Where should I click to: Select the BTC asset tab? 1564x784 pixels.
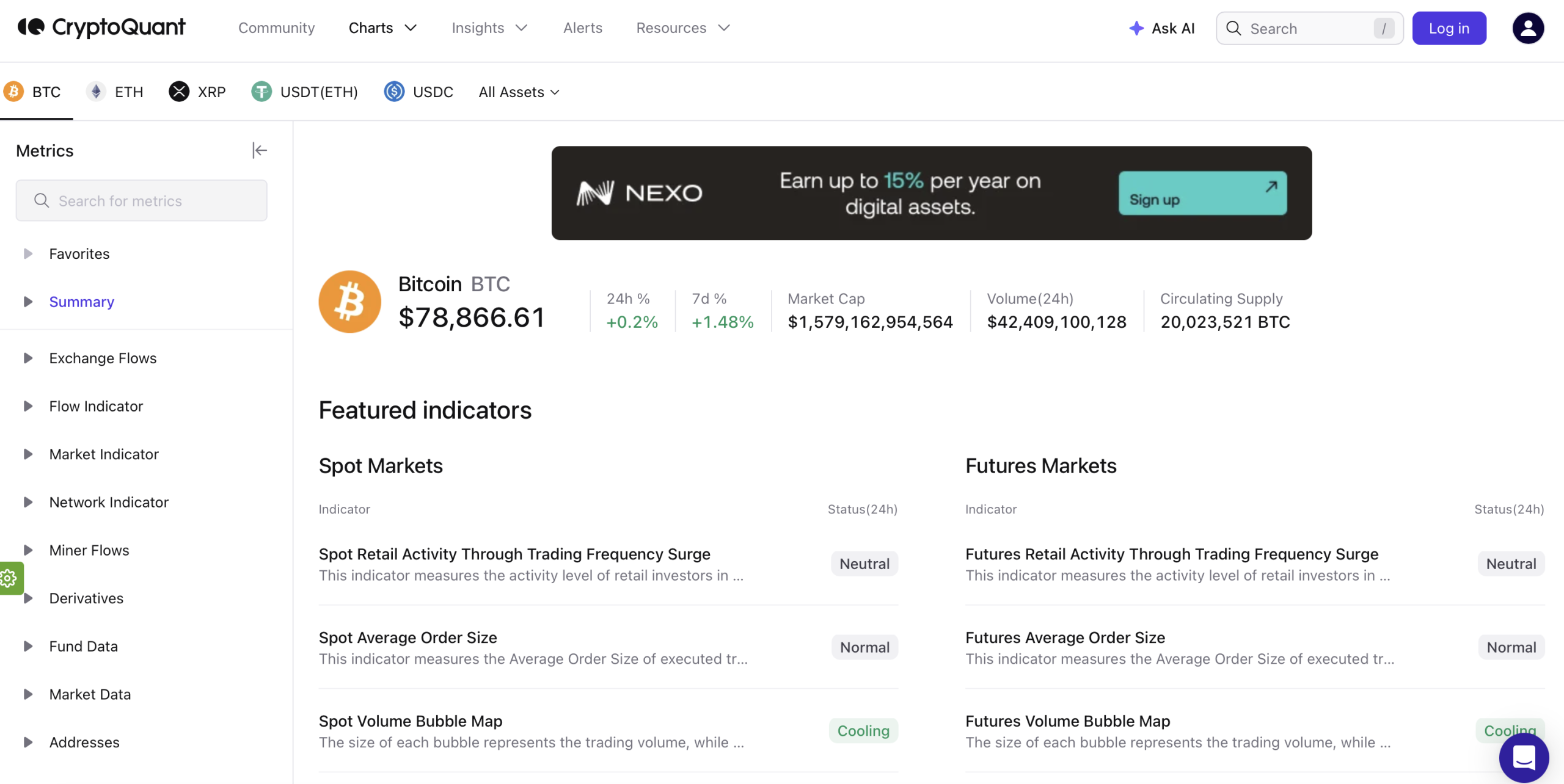tap(32, 92)
